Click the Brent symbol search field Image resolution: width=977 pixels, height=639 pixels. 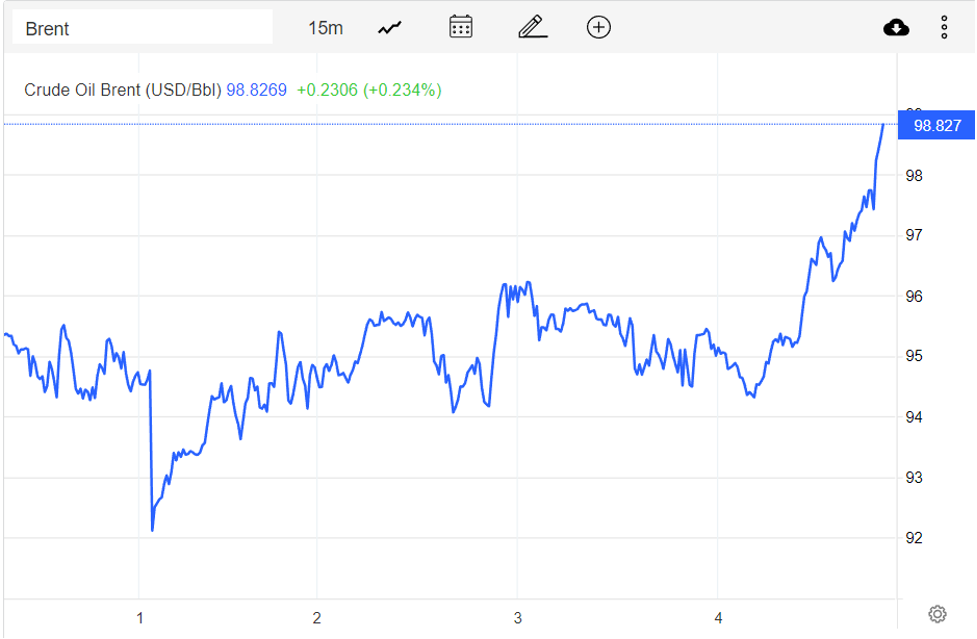(x=142, y=28)
